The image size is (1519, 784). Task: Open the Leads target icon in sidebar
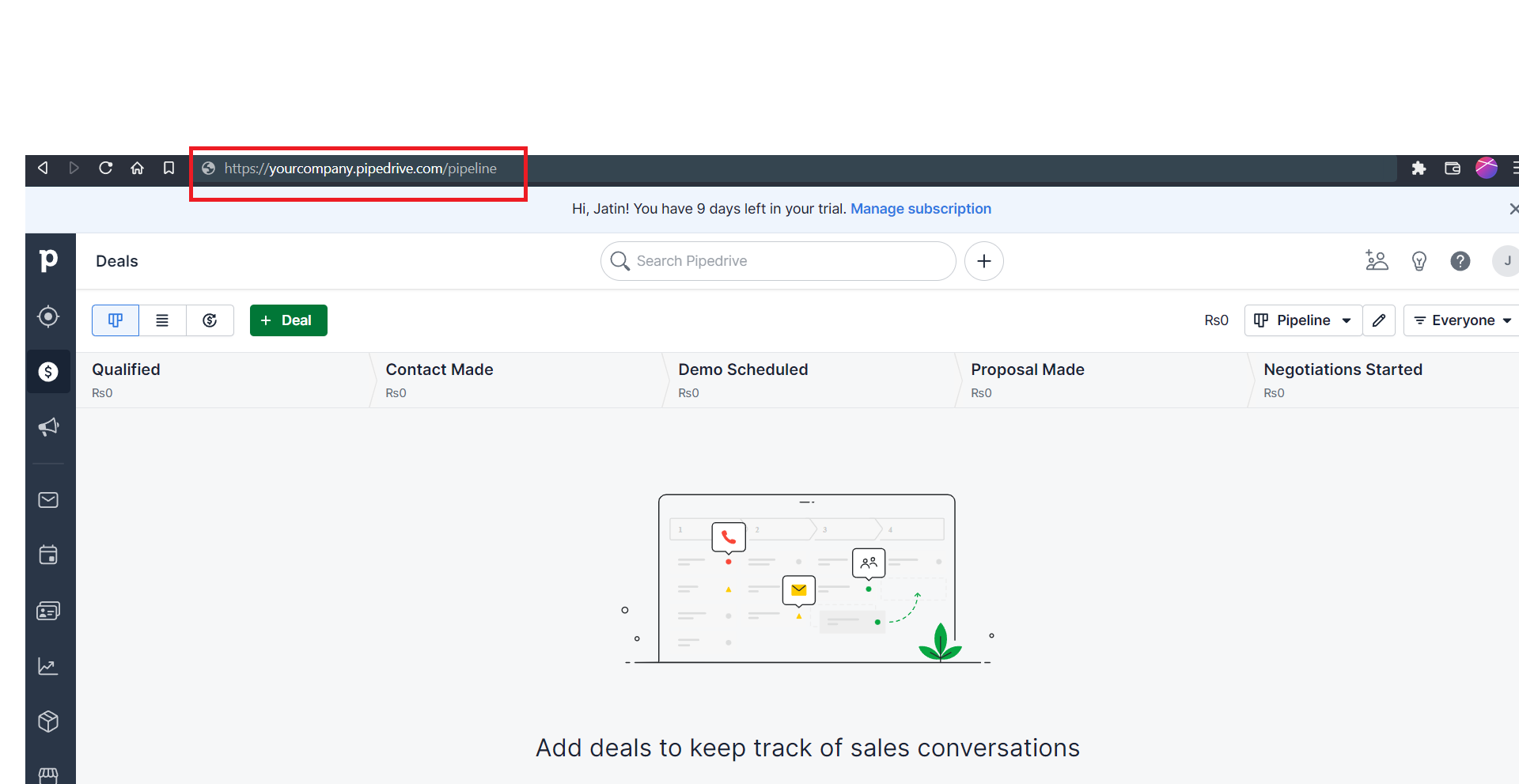[x=48, y=316]
